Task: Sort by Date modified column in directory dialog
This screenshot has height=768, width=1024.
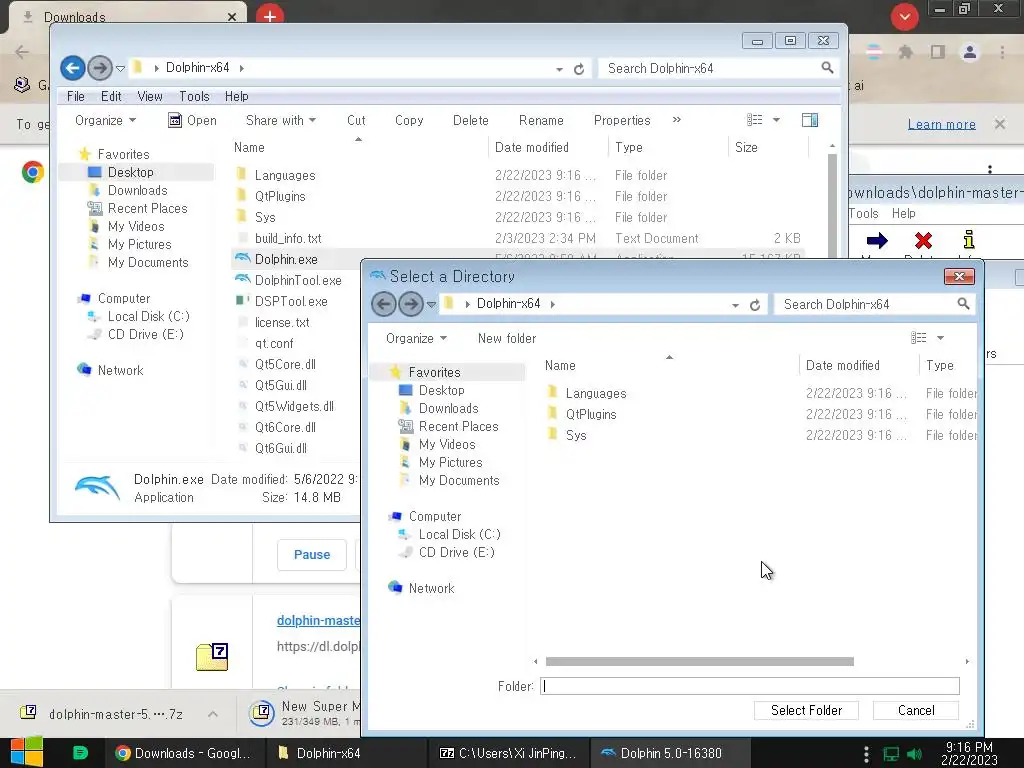Action: point(842,365)
